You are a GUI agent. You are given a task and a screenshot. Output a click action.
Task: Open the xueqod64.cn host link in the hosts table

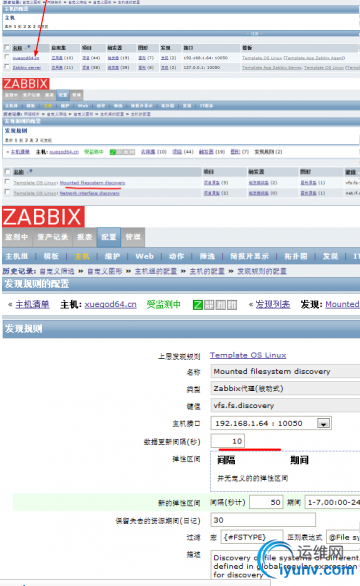click(x=26, y=58)
